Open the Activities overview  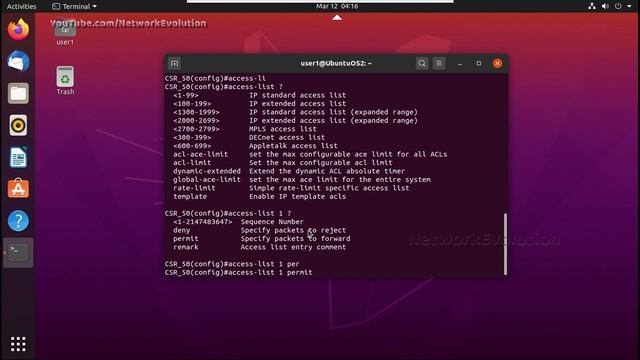coord(21,6)
